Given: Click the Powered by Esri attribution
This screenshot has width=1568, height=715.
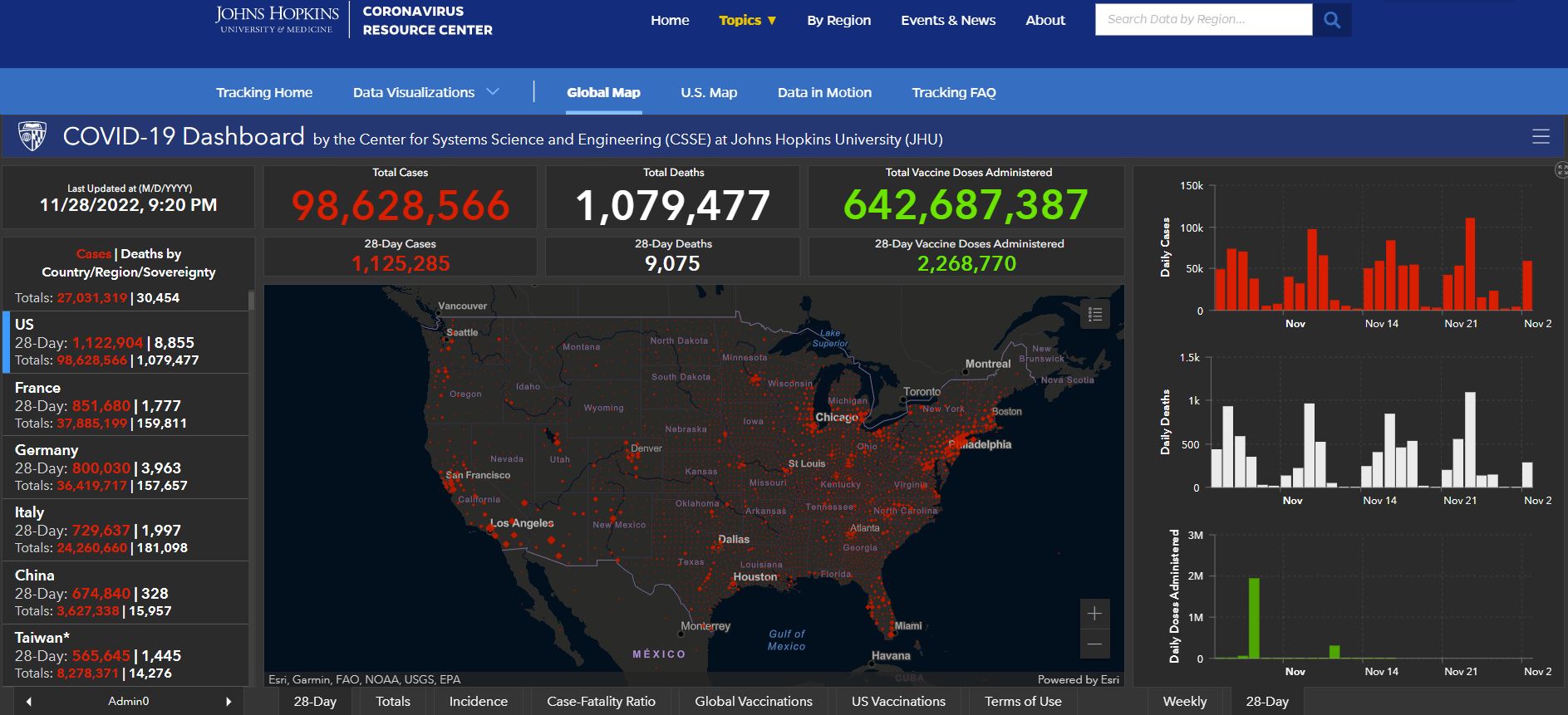Looking at the screenshot, I should [x=1078, y=679].
